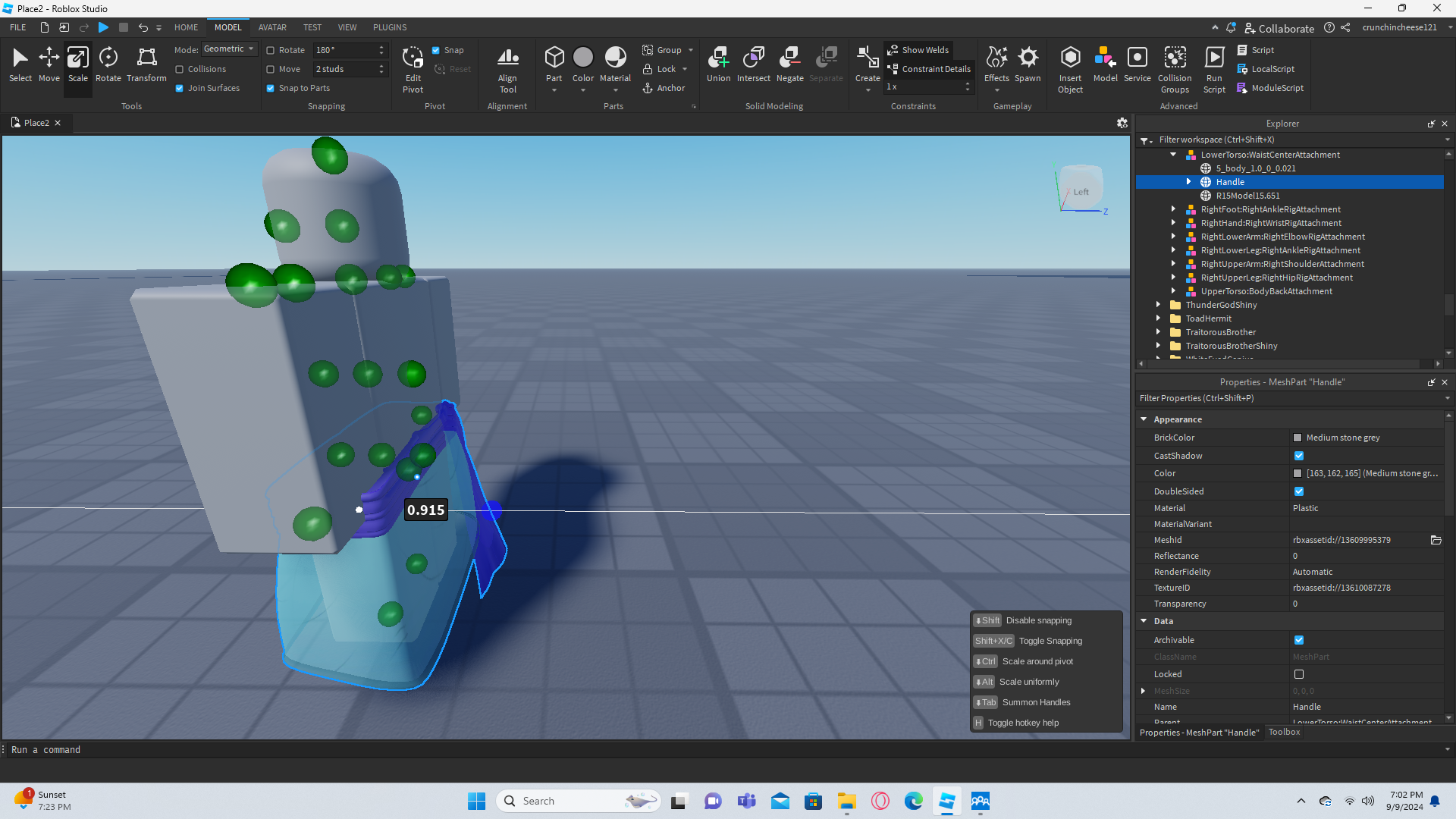Click the Color property swatch
The height and width of the screenshot is (819, 1456).
[1298, 473]
